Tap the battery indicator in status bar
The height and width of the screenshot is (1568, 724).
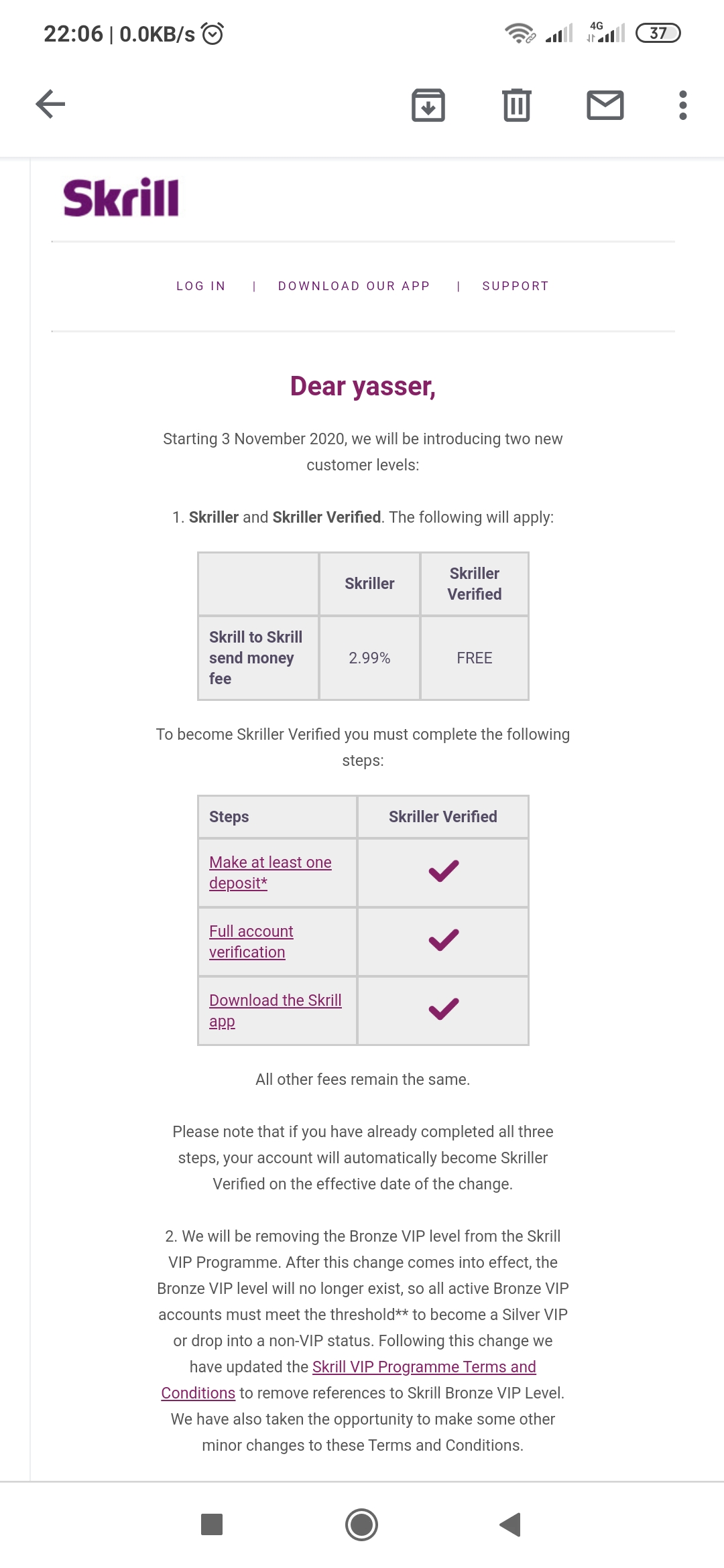[x=658, y=33]
